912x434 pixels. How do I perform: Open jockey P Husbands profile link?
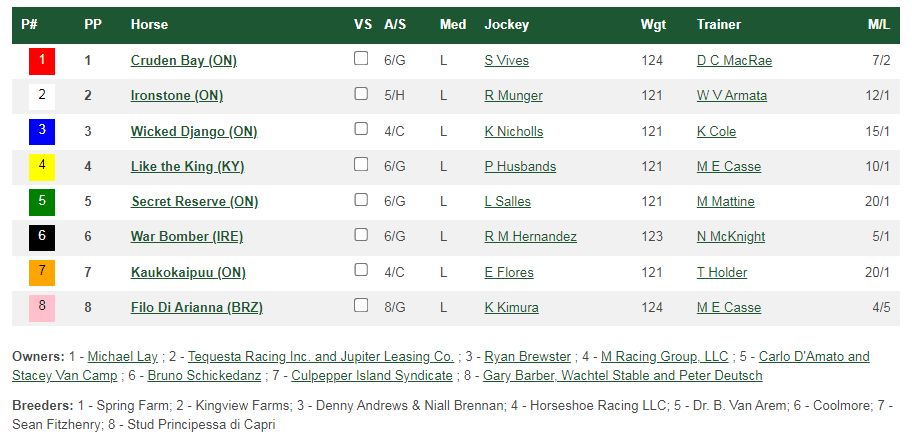click(520, 167)
